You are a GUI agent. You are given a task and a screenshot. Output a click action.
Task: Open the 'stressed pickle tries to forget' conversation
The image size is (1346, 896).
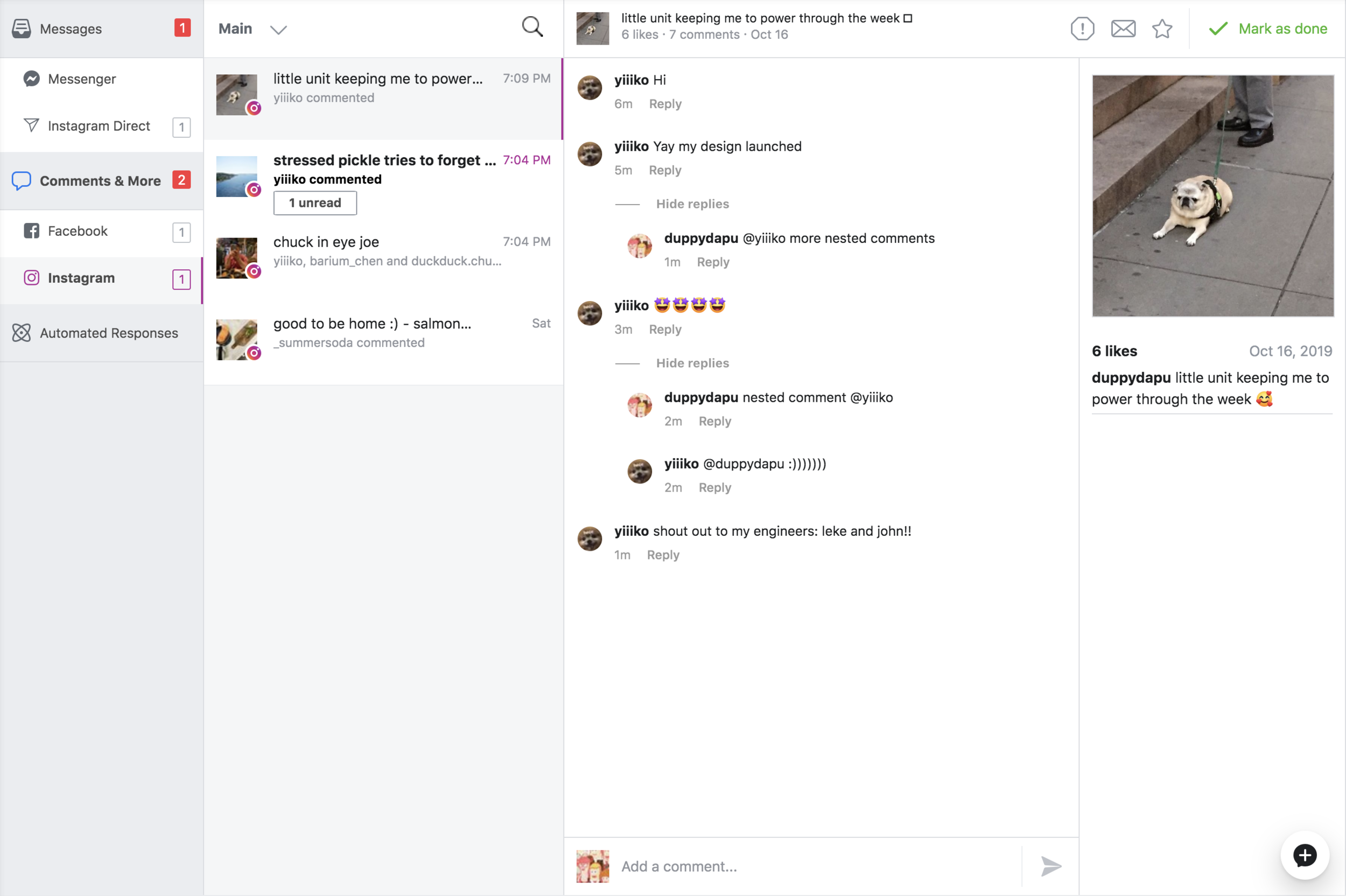click(383, 180)
